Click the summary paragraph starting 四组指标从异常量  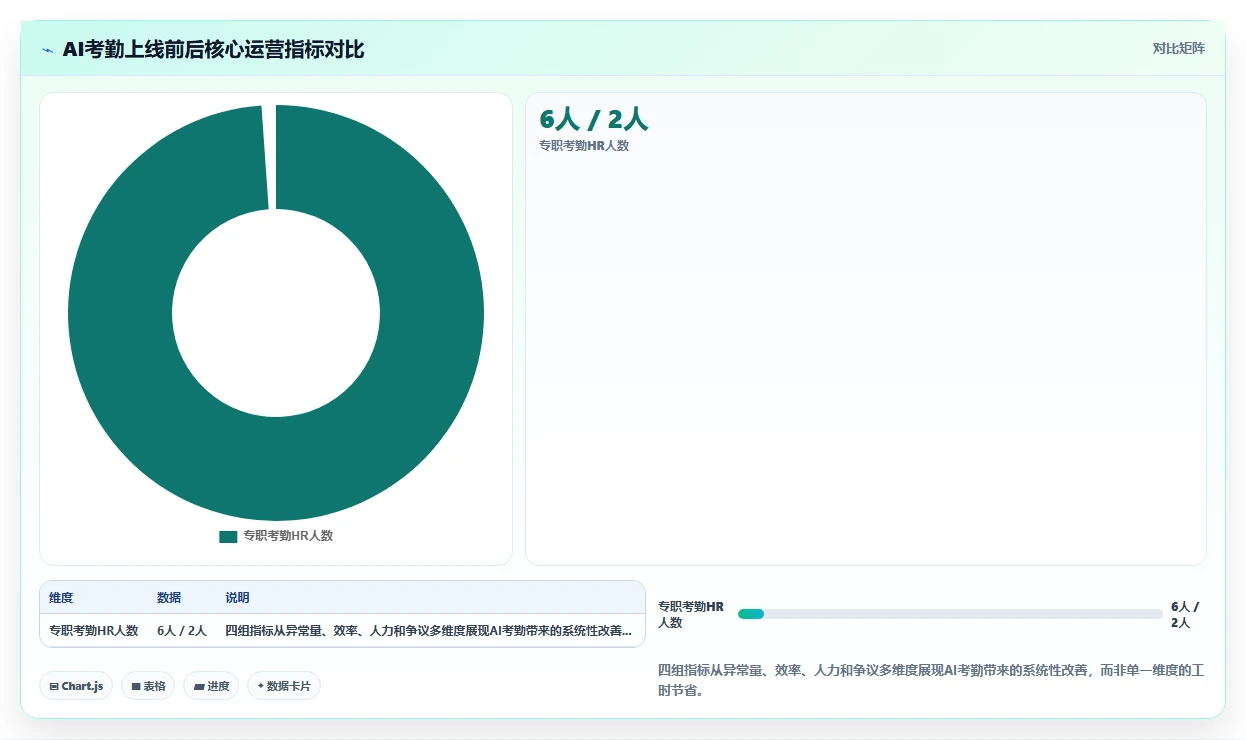pos(932,680)
